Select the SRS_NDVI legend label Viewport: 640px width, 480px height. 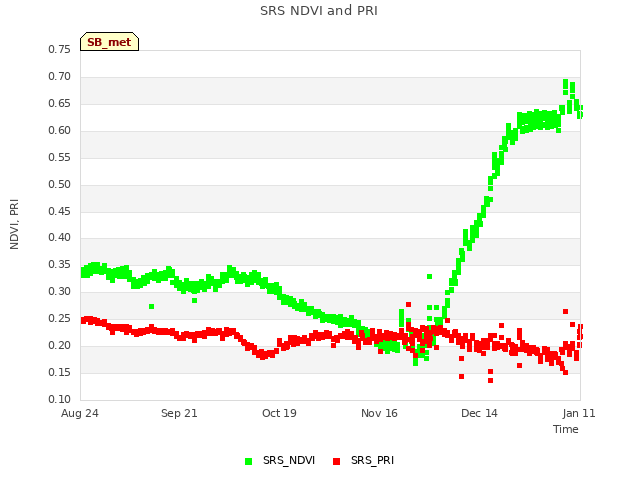(x=289, y=460)
